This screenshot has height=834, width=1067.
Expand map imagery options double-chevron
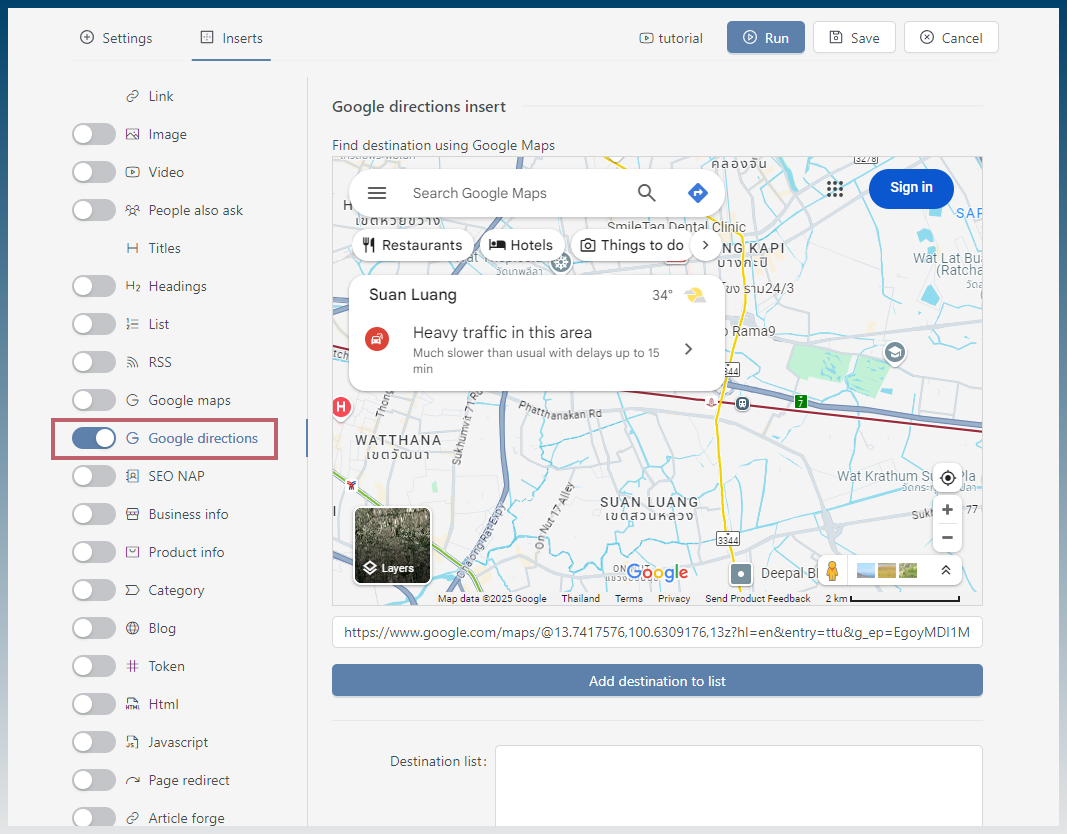tap(945, 571)
